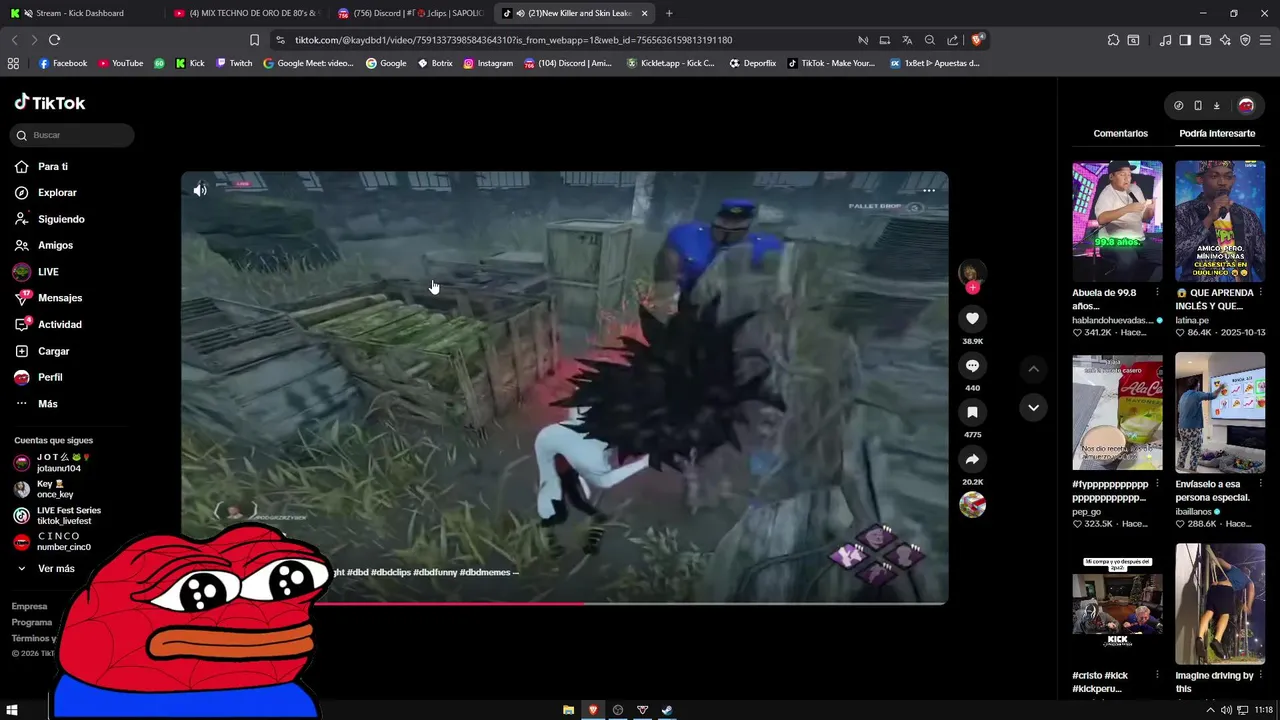This screenshot has height=720, width=1280.
Task: Open the Abuela de 99.8 años video thumbnail
Action: 1117,221
